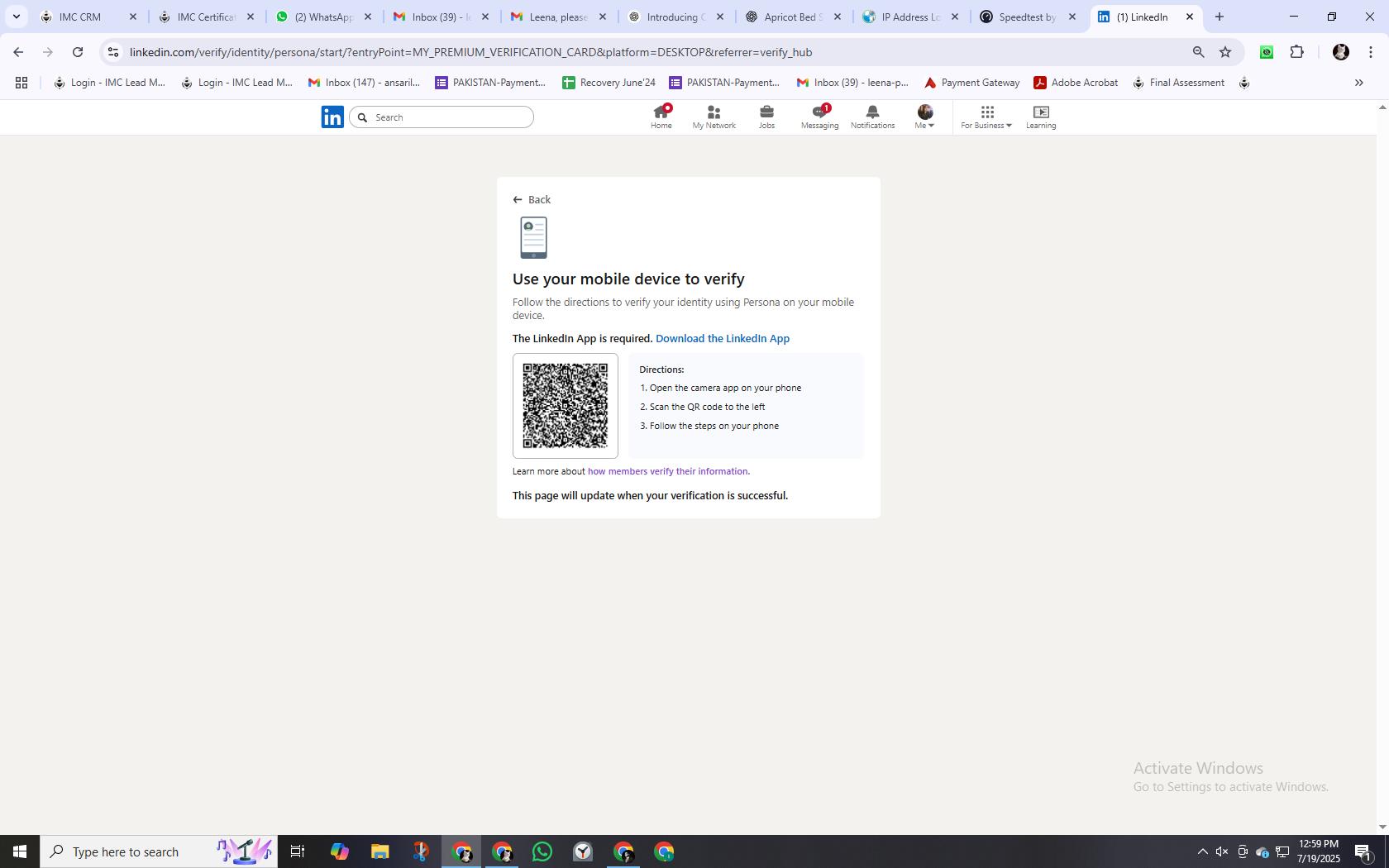Image resolution: width=1389 pixels, height=868 pixels.
Task: Open the Windows notification center
Action: point(1363,851)
